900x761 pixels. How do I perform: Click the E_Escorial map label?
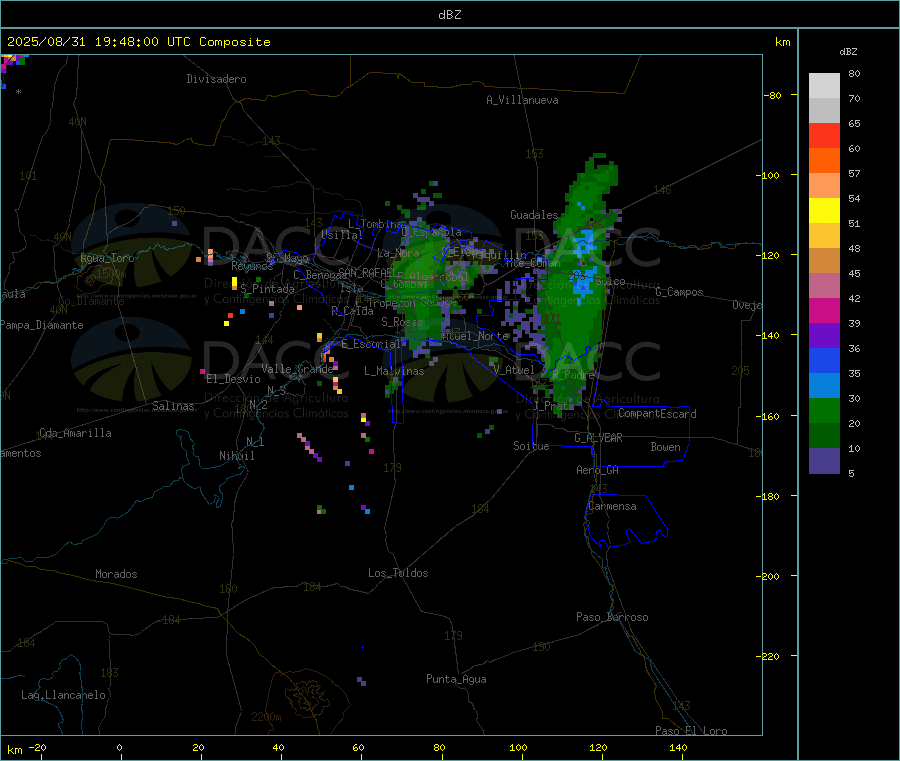pyautogui.click(x=371, y=344)
